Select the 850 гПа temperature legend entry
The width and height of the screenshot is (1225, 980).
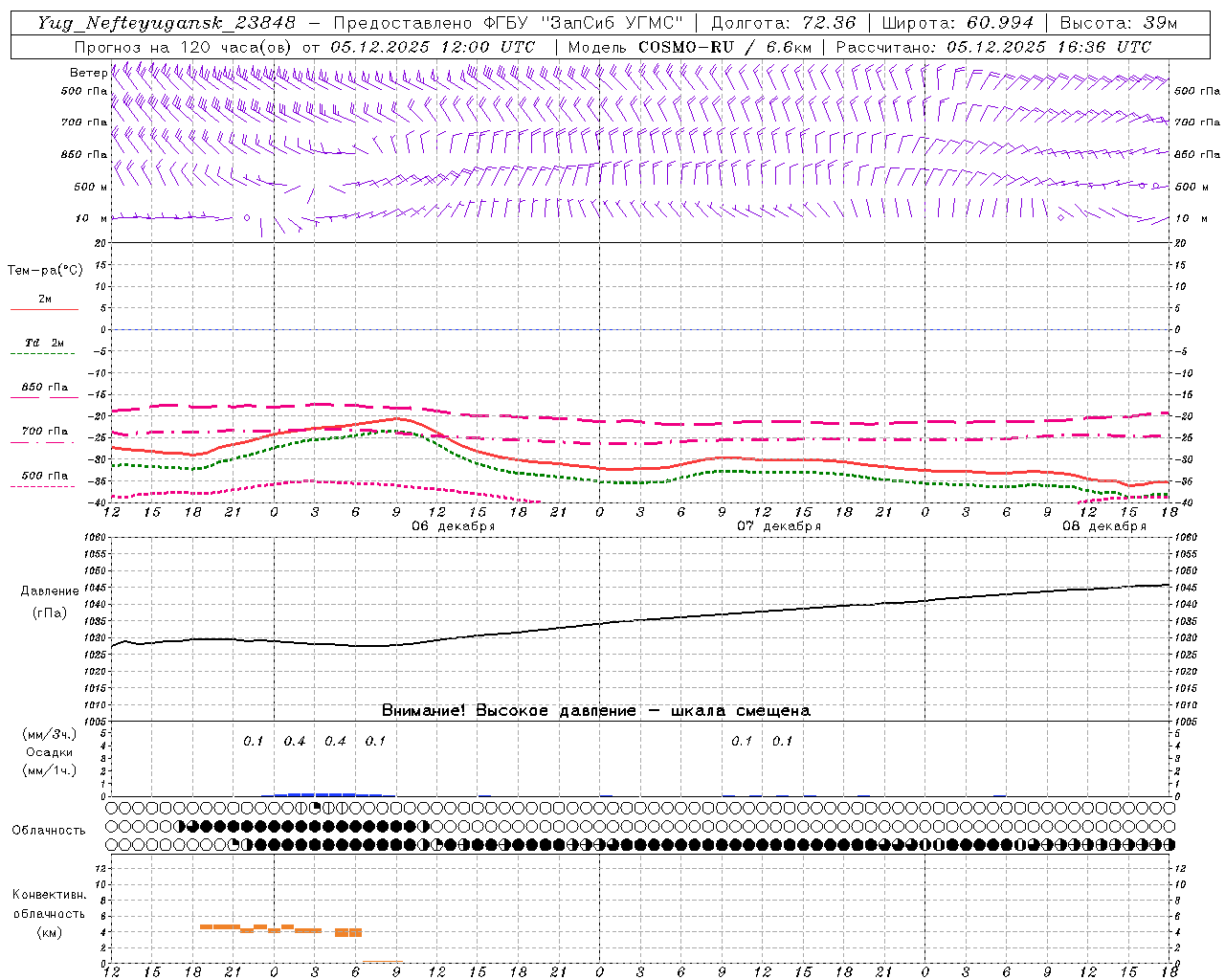click(44, 389)
